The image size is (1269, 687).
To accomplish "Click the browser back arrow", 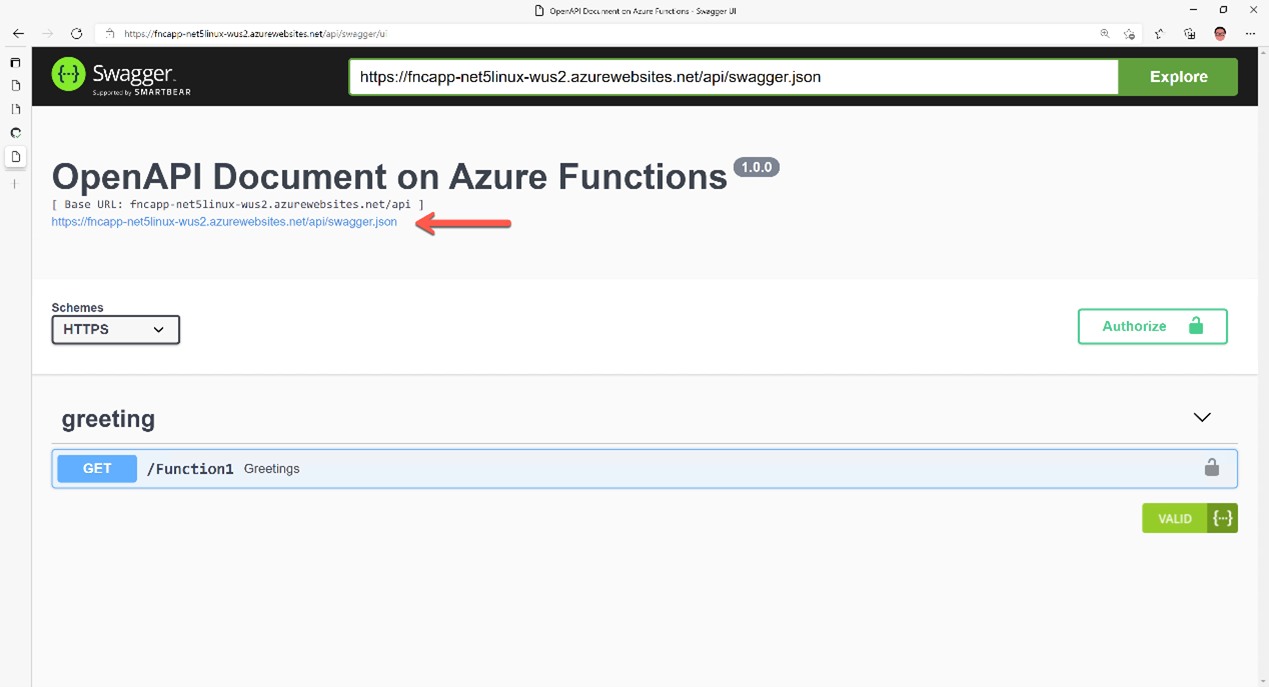I will click(18, 33).
